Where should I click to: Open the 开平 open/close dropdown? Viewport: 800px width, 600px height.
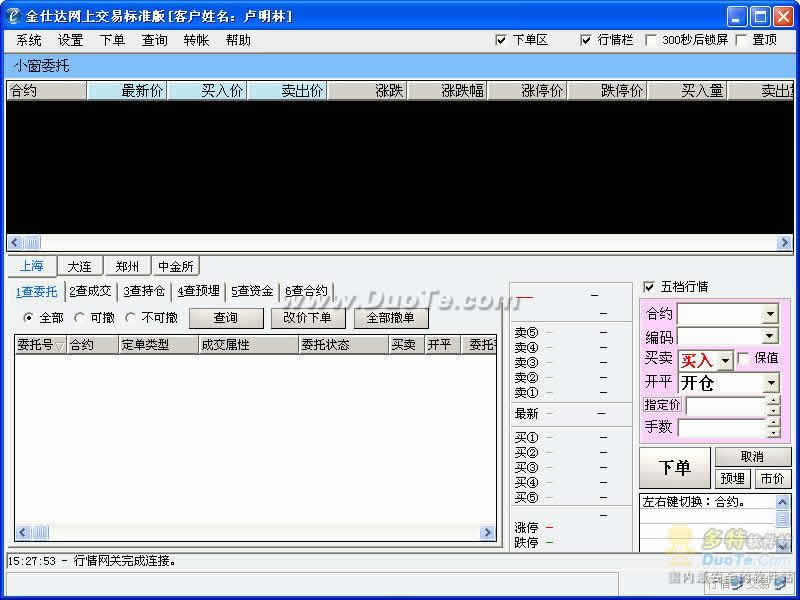(x=770, y=383)
